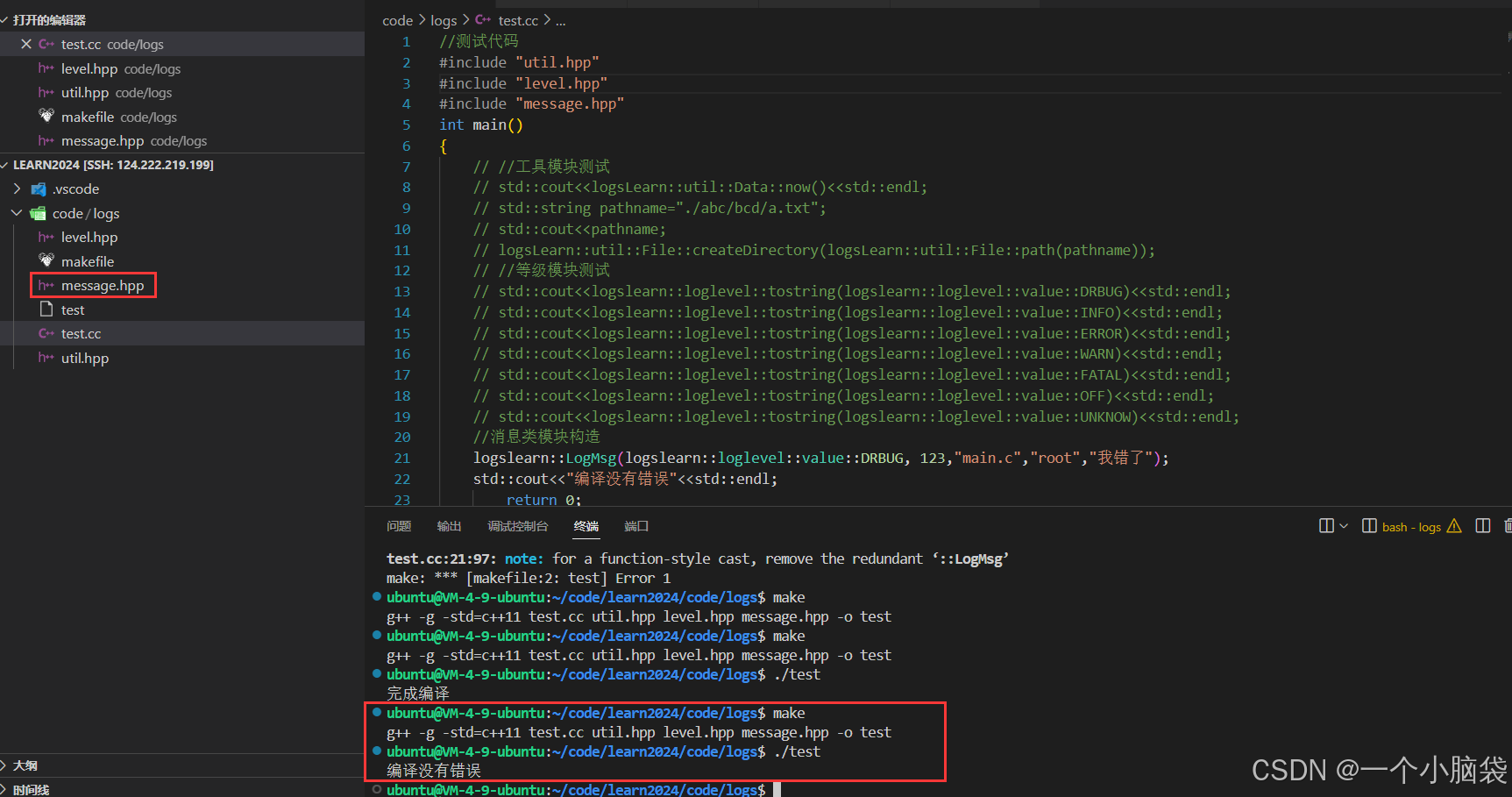Expand the .vscode folder chevron
Screen dimensions: 1512x797
click(x=18, y=189)
